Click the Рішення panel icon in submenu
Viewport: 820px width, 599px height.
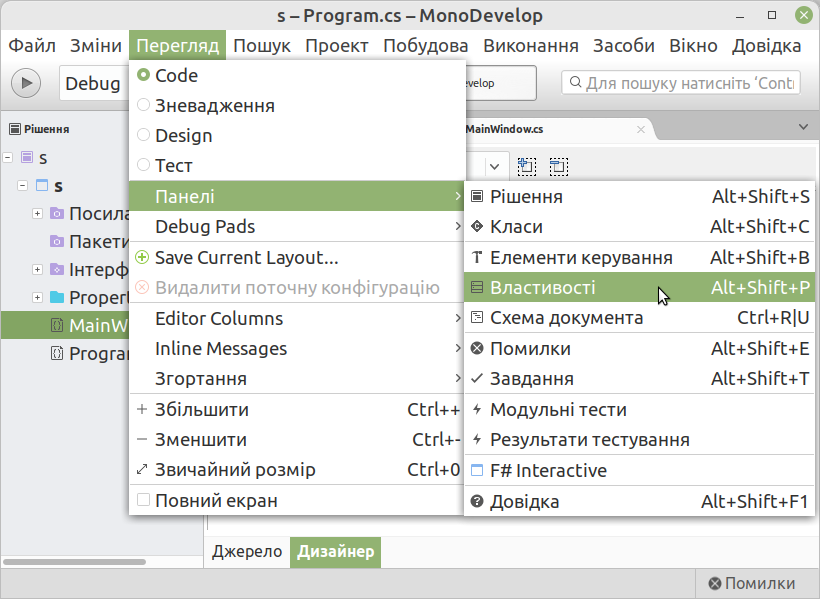[477, 196]
